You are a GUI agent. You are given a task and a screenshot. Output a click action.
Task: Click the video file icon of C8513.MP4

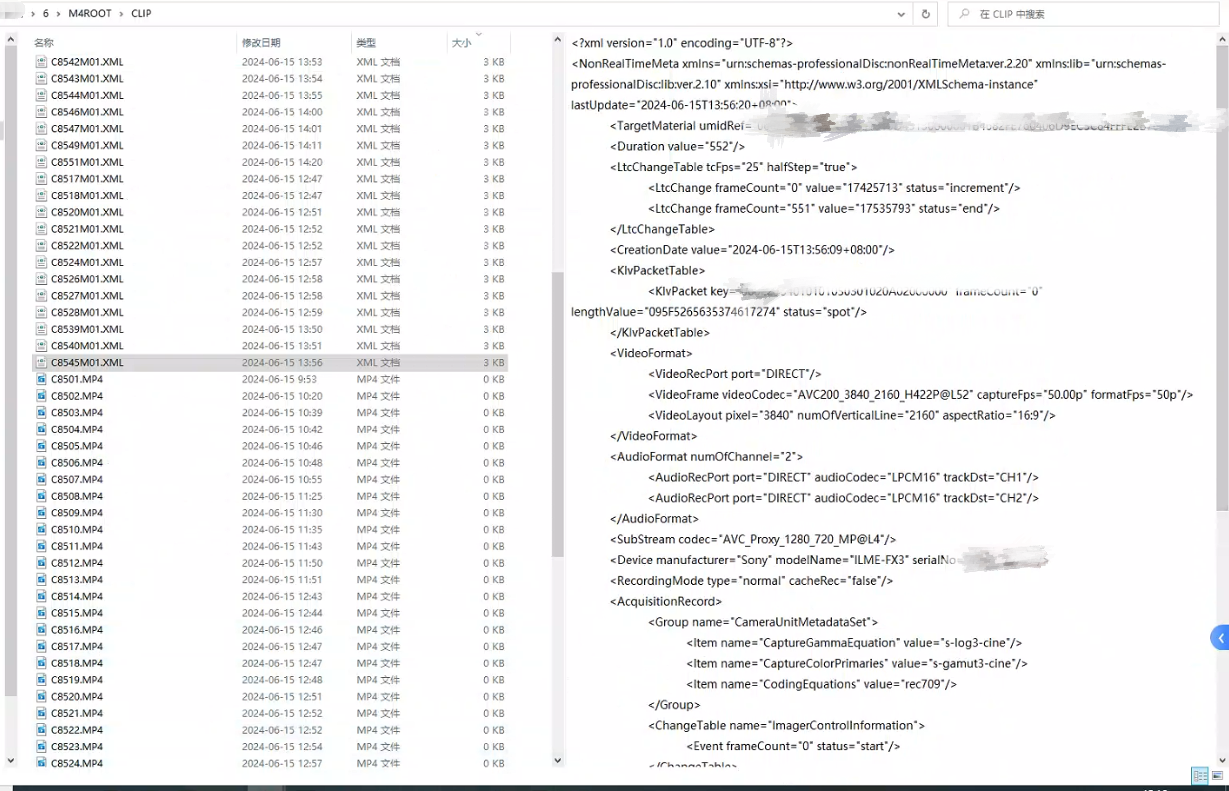coord(42,580)
